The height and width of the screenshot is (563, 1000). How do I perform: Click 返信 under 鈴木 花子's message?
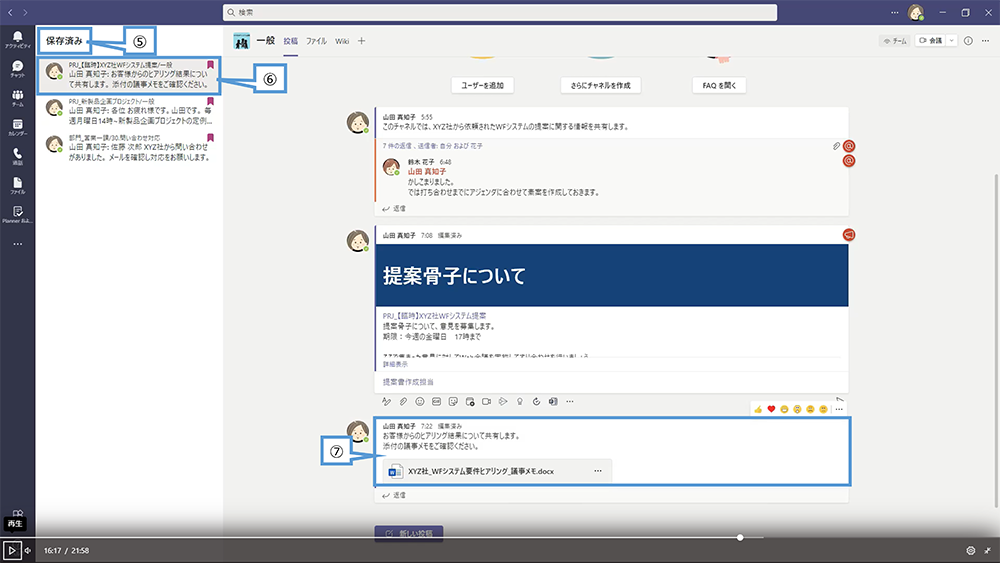pos(394,208)
